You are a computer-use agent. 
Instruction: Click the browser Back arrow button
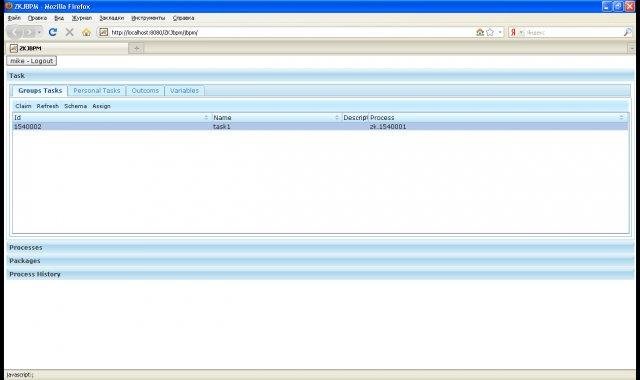coord(15,32)
